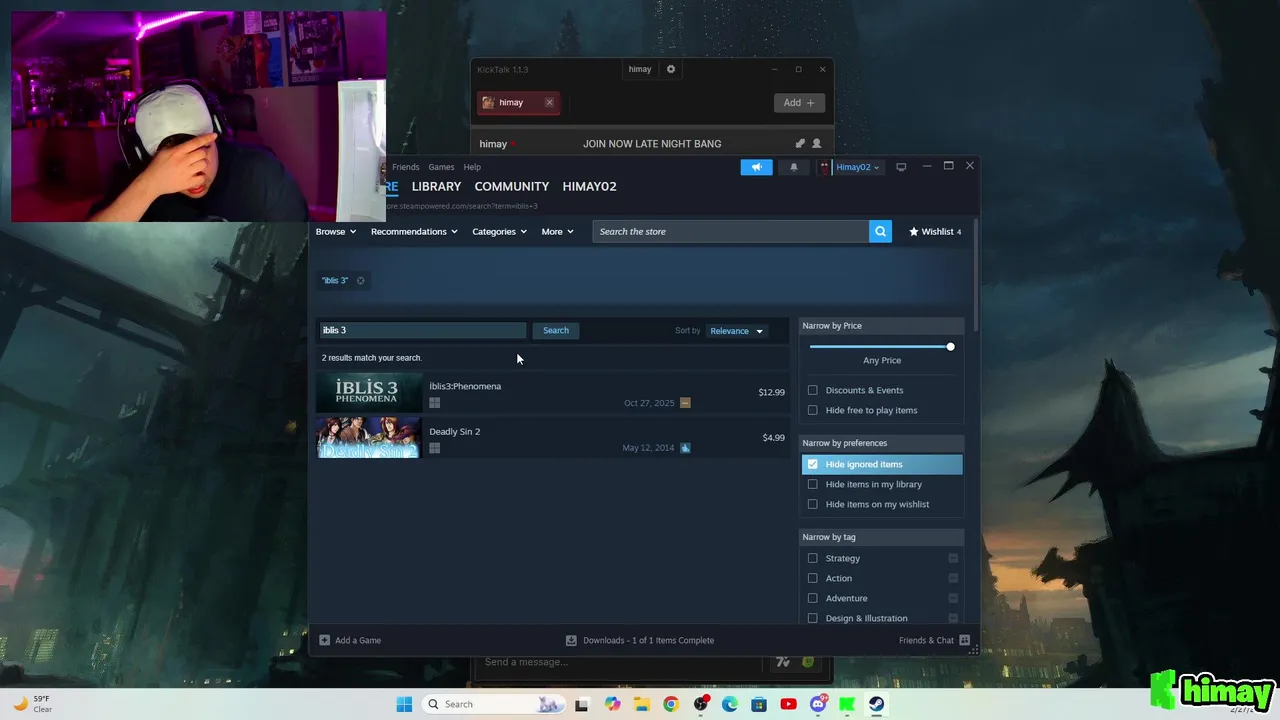Click the Himay02 profile avatar picture

pyautogui.click(x=825, y=167)
